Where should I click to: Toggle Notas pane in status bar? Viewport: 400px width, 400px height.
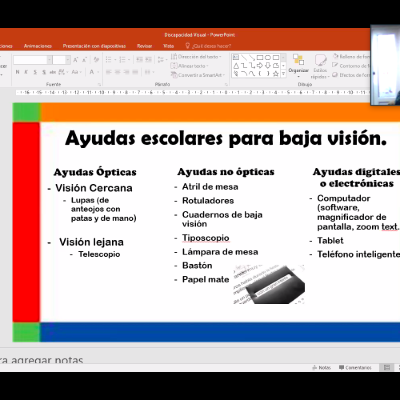pos(322,367)
